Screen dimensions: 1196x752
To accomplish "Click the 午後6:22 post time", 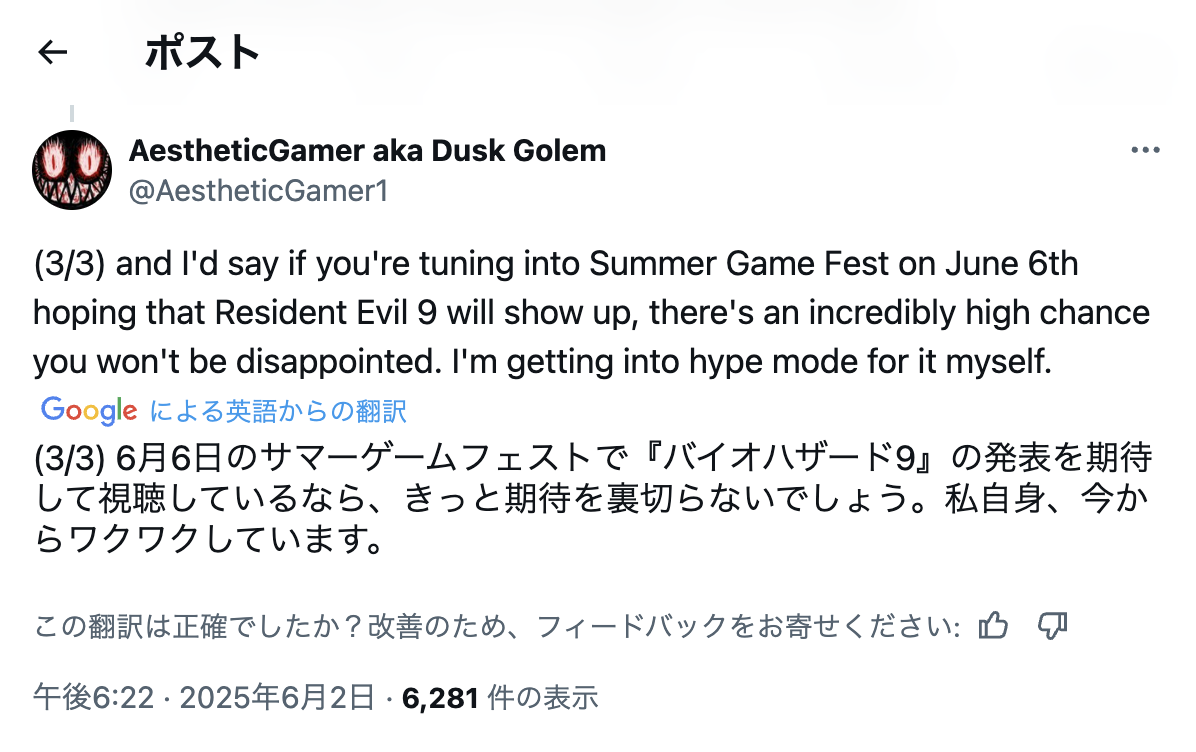I will tap(94, 697).
